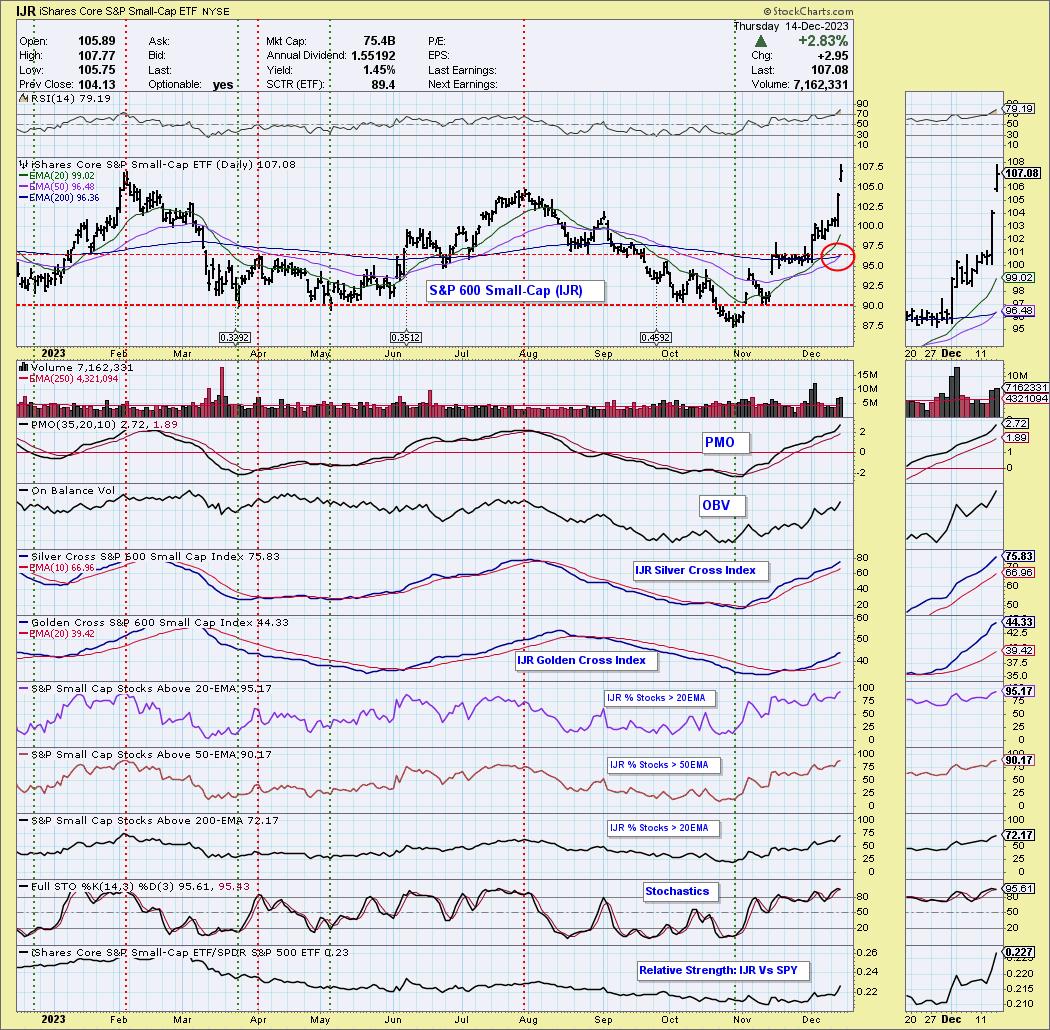
Task: Click the 72.17 value tag on right axis
Action: [1019, 835]
